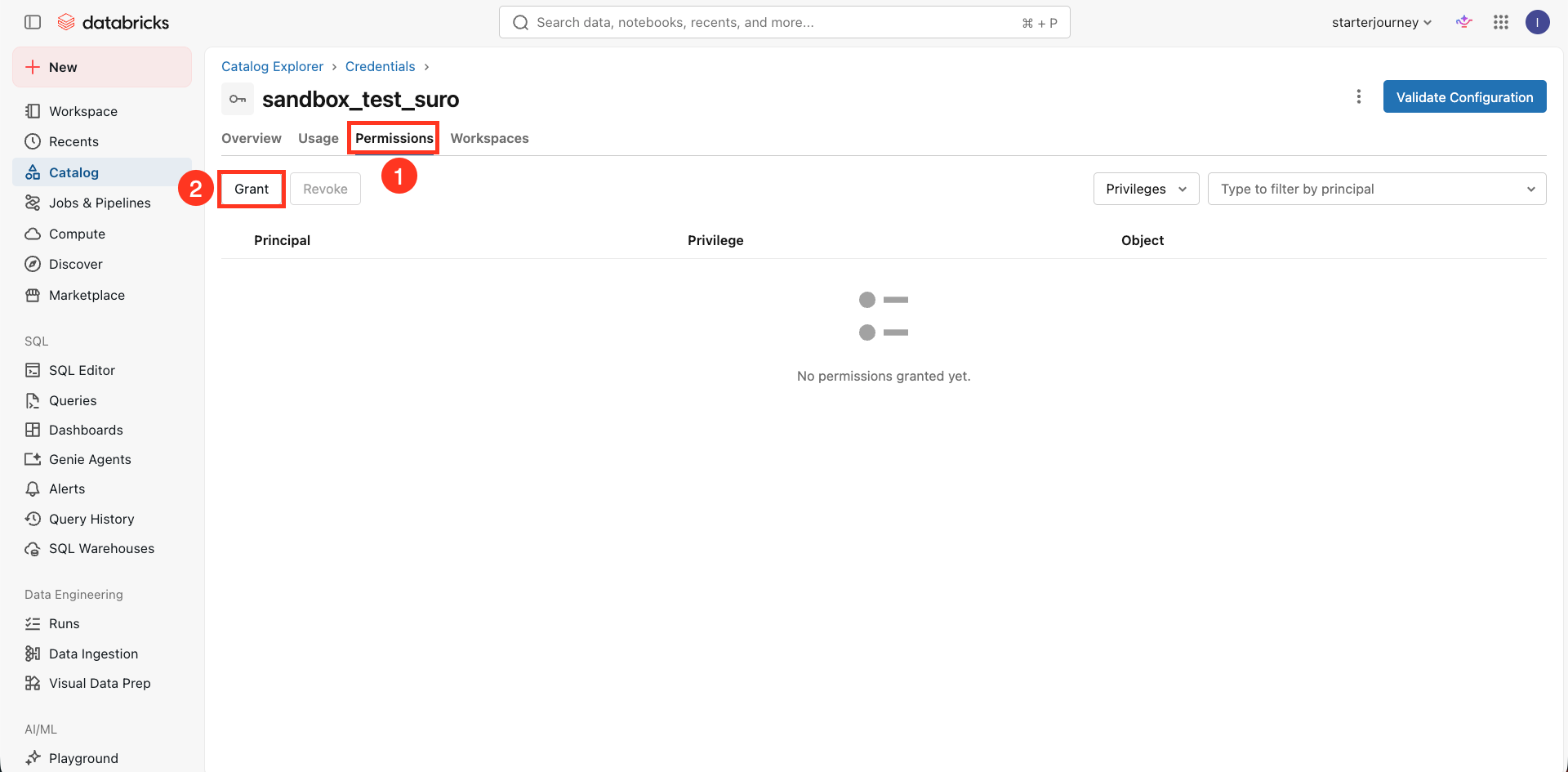Open the Databricks assistant sparkle icon
1568x772 pixels.
(x=1464, y=22)
